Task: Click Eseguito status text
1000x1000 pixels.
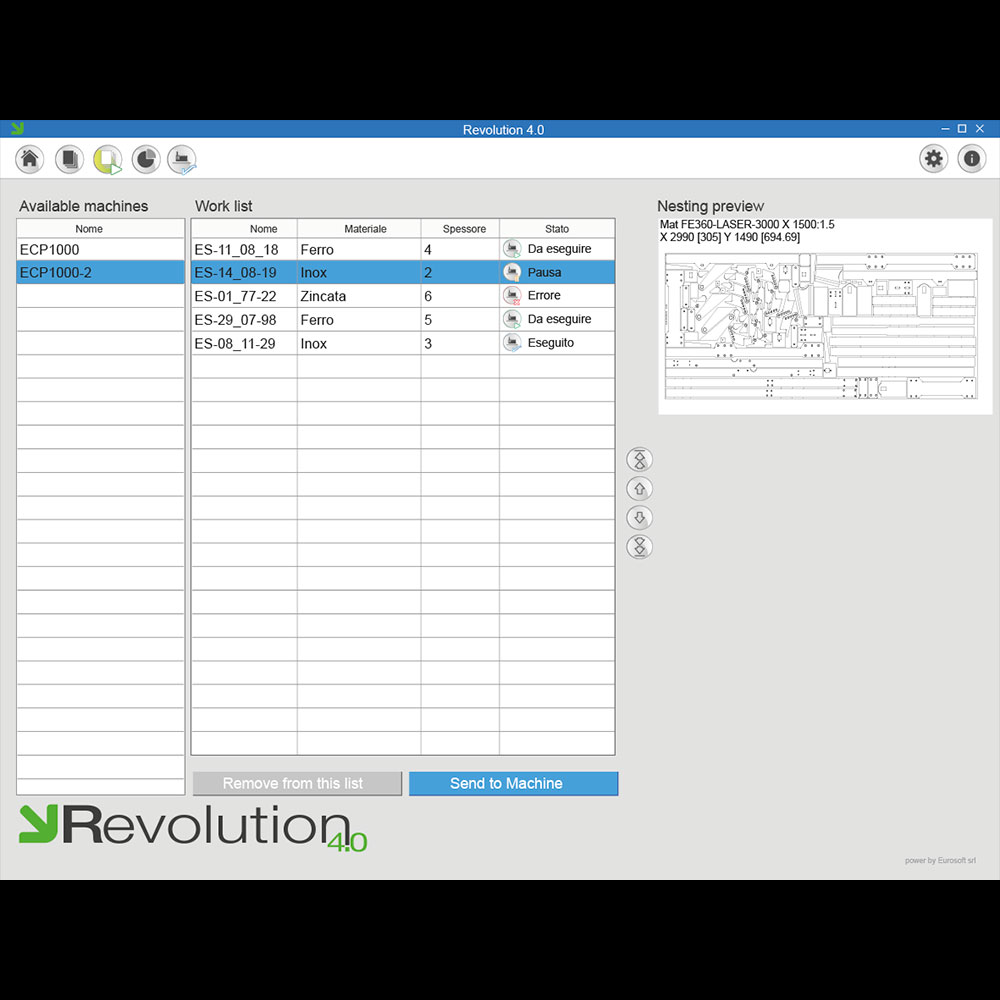Action: [551, 342]
